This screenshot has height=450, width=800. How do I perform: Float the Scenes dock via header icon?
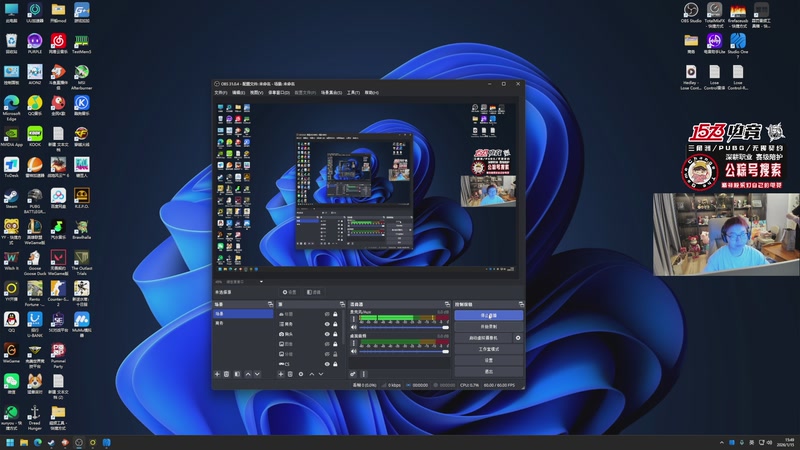click(270, 304)
